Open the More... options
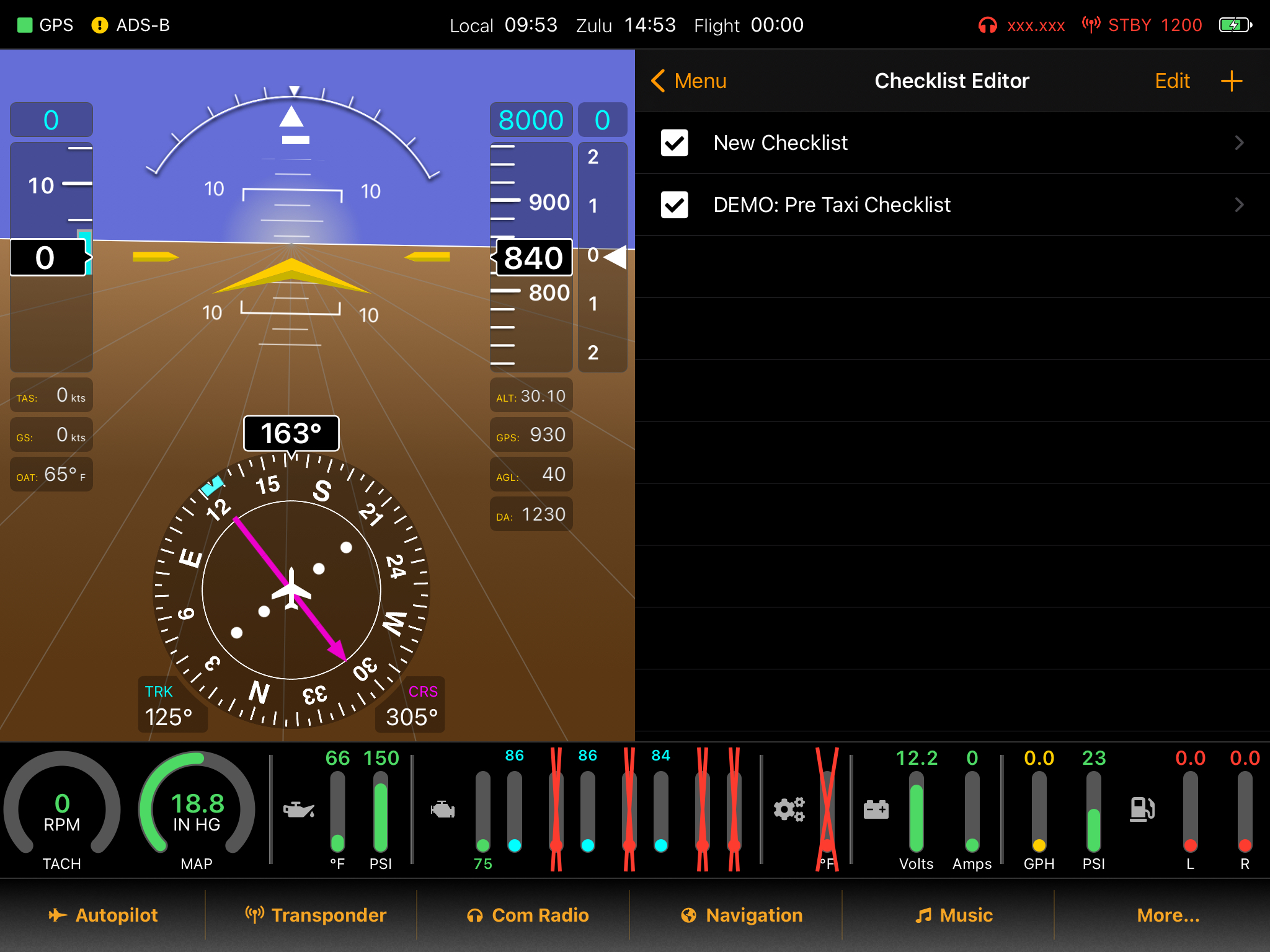Viewport: 1270px width, 952px height. pyautogui.click(x=1168, y=915)
